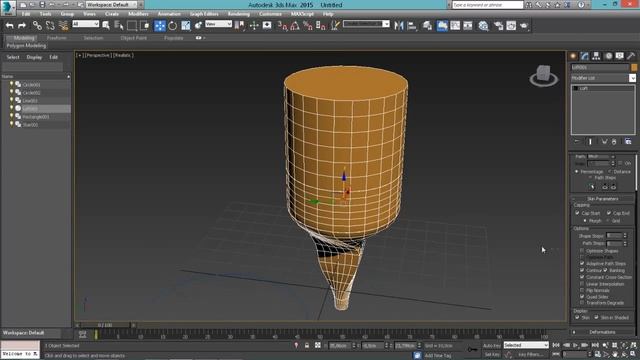Screen dimensions: 640x360
Task: Open the Hierarchy command panel tab
Action: coord(596,56)
